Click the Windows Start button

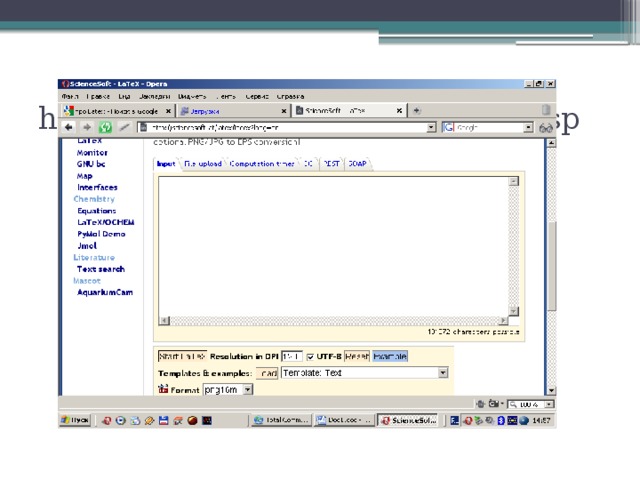coord(75,420)
